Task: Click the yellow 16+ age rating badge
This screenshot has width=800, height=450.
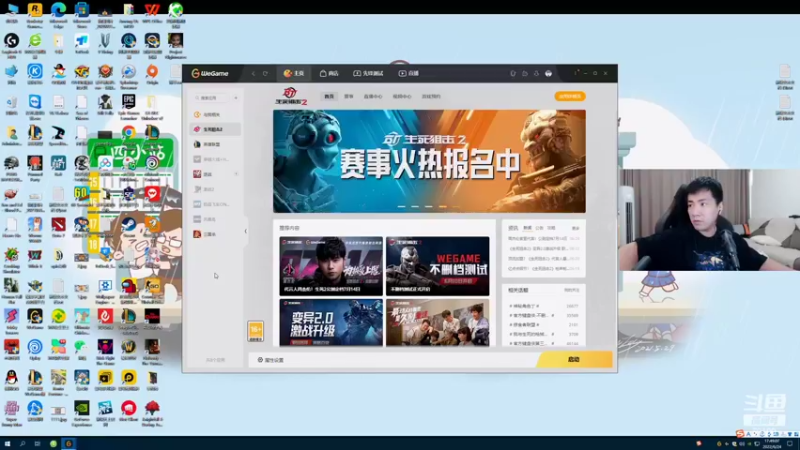Action: click(256, 331)
